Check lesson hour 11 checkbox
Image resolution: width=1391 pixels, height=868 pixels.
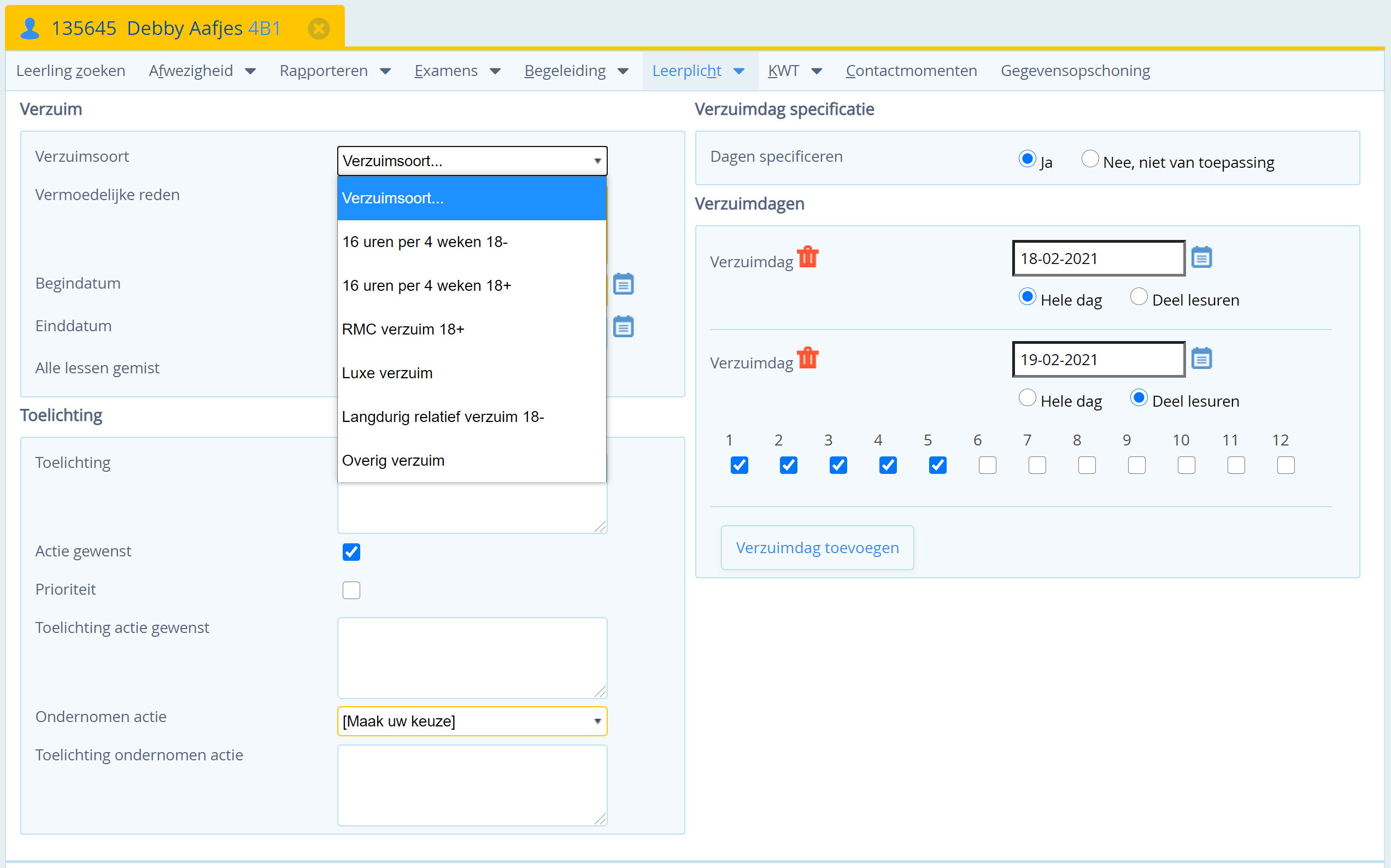point(1236,465)
